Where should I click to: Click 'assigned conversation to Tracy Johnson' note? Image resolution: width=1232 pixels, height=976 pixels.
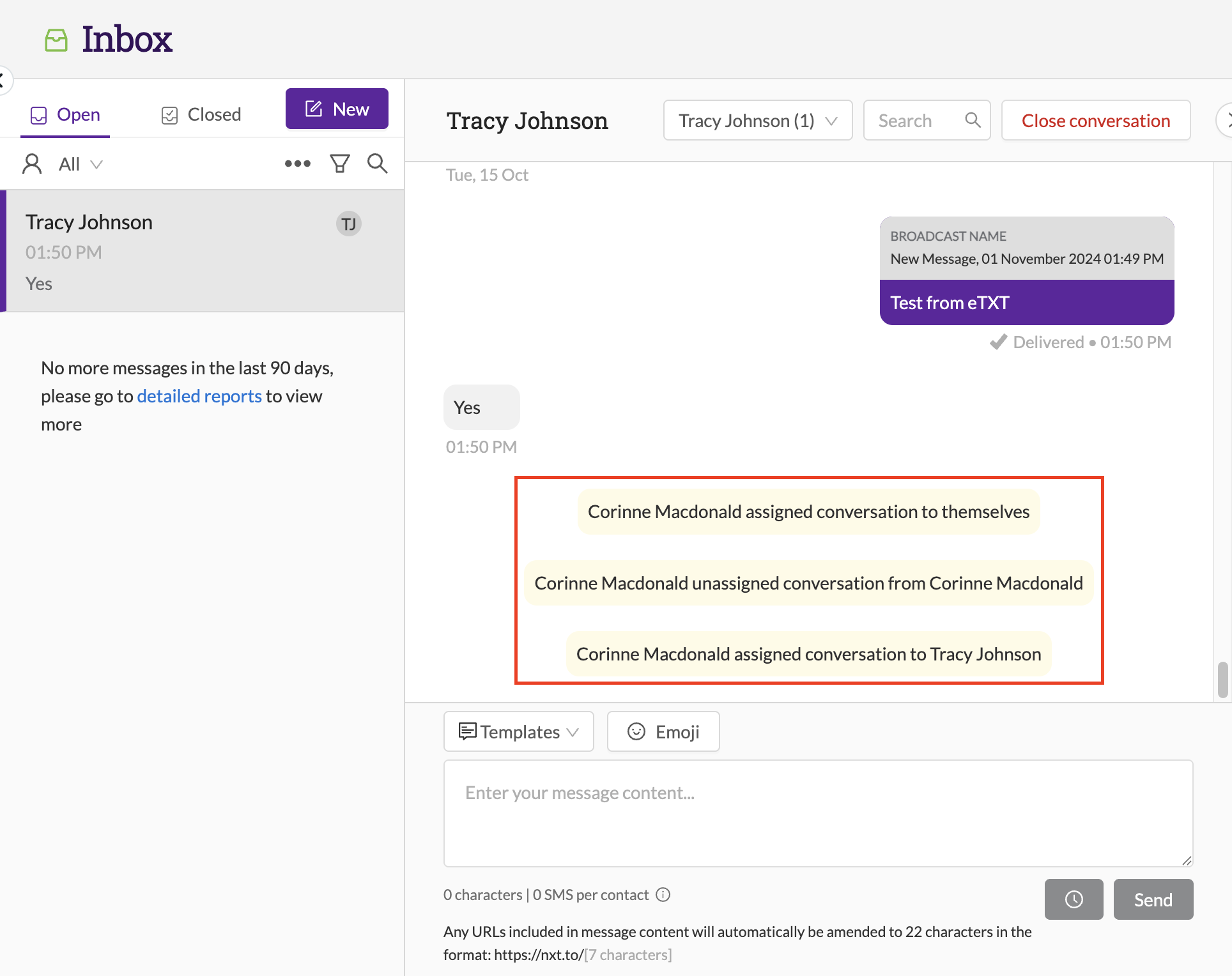click(809, 654)
